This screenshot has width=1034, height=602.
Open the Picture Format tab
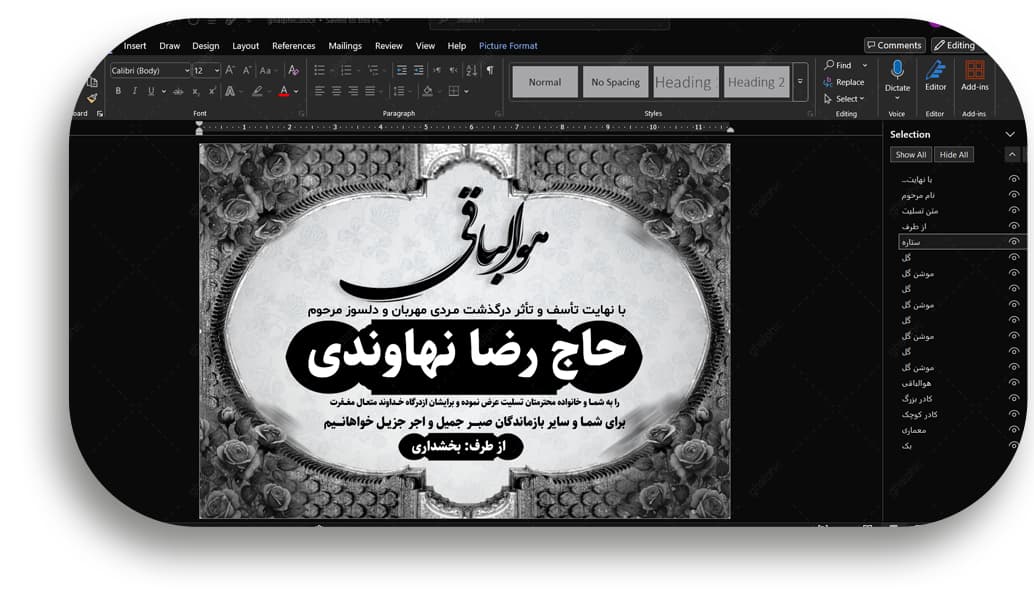tap(508, 46)
